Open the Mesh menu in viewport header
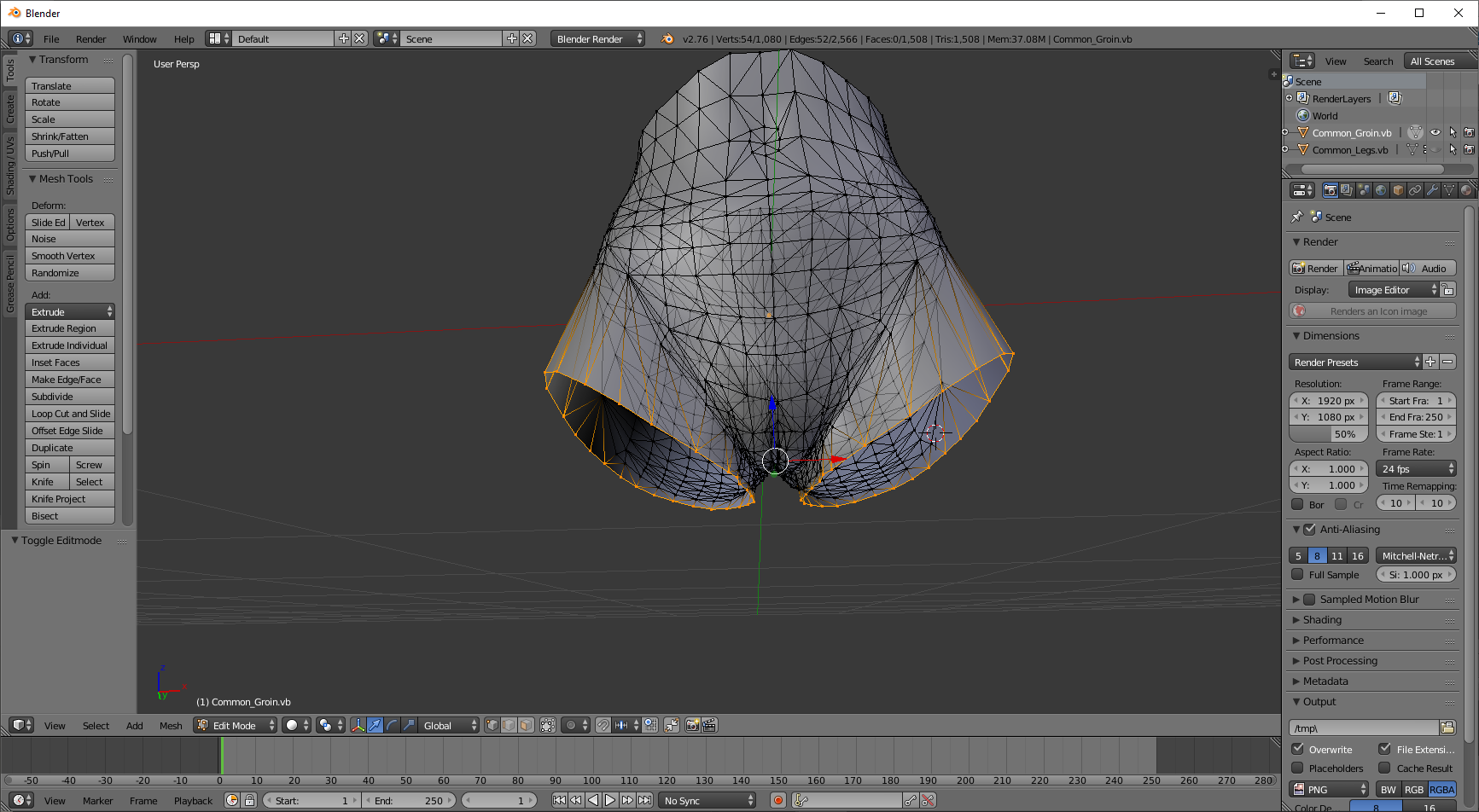 tap(171, 726)
